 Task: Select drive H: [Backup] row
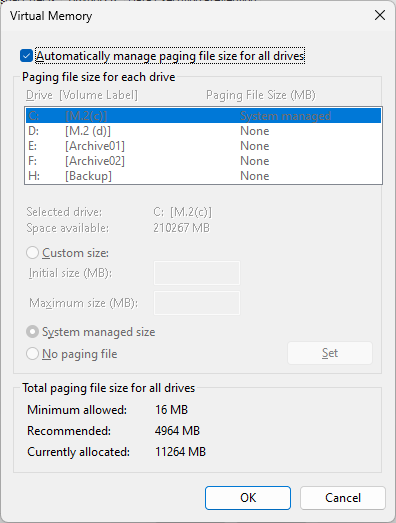point(203,176)
